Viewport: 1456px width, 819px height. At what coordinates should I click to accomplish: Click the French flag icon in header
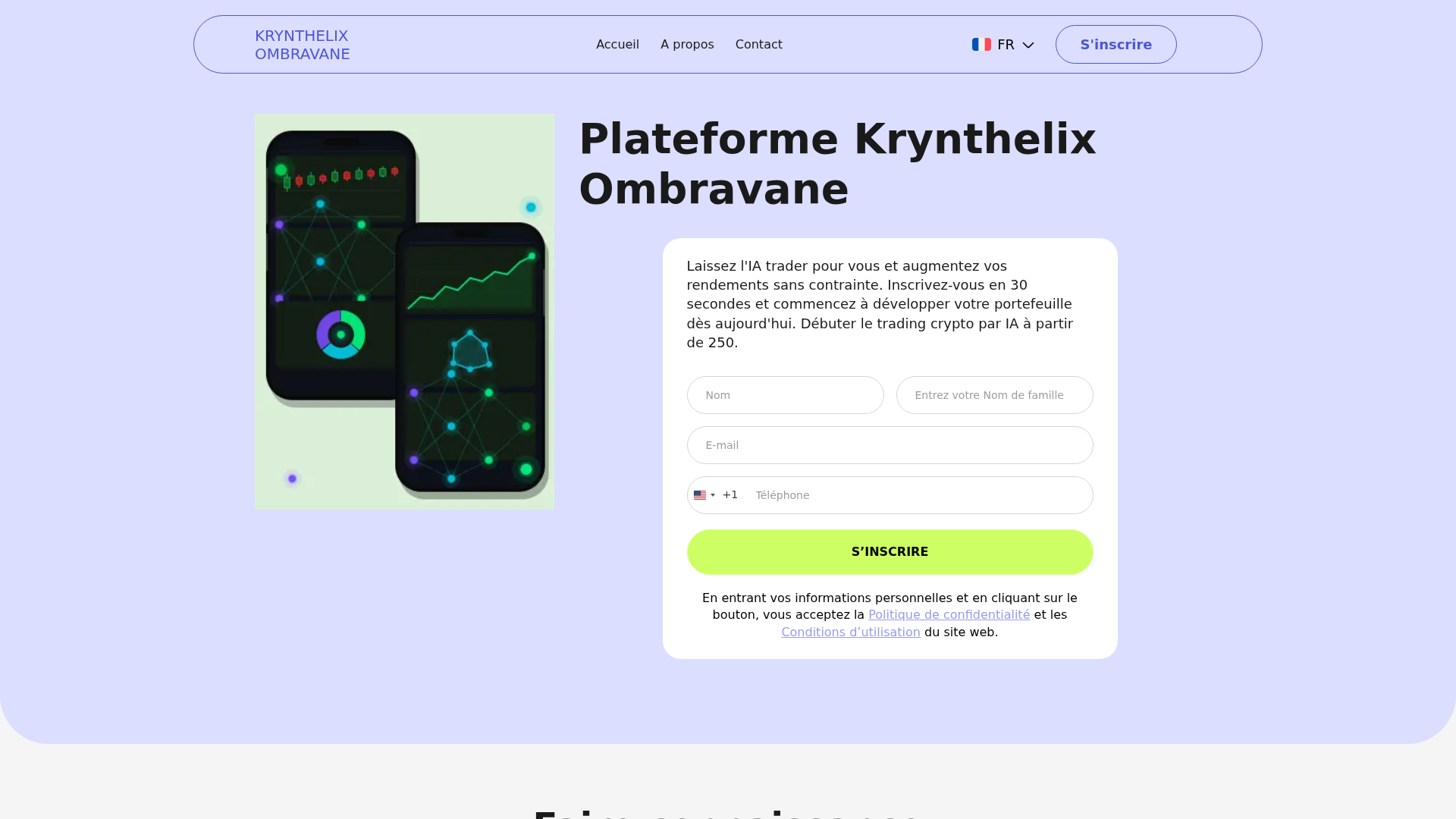tap(981, 45)
